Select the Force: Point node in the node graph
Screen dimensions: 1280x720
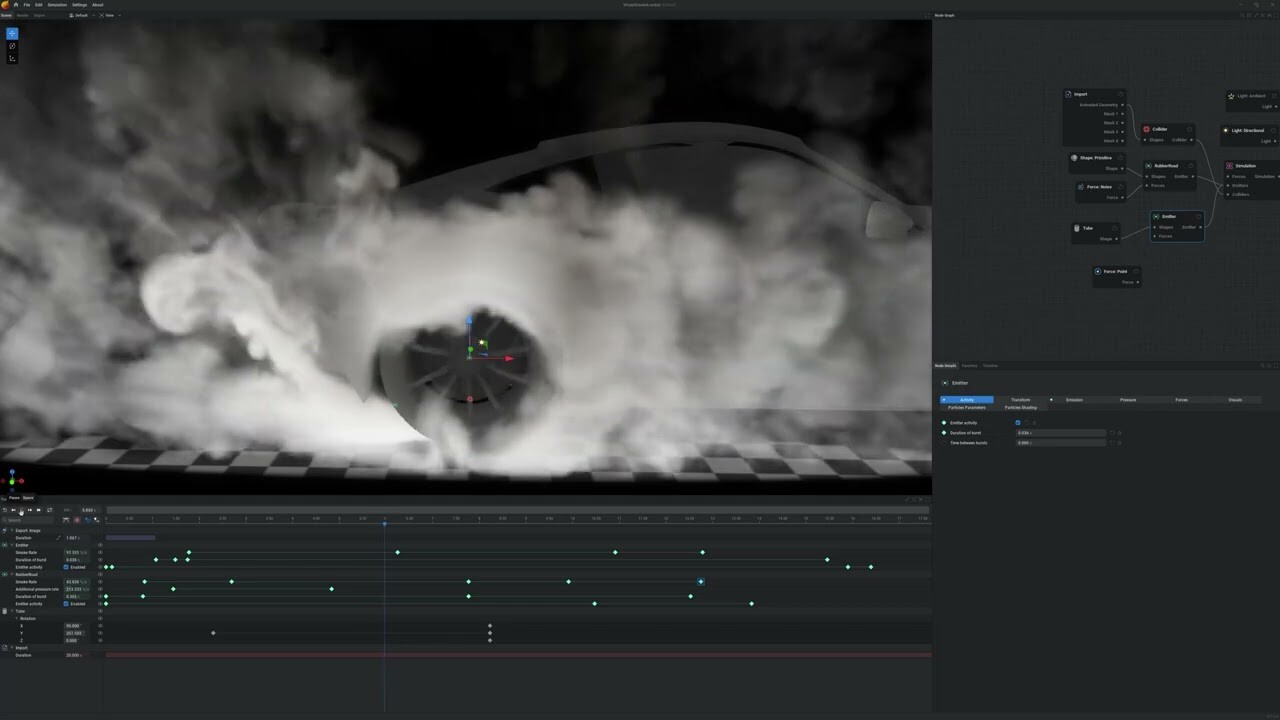(x=1117, y=271)
